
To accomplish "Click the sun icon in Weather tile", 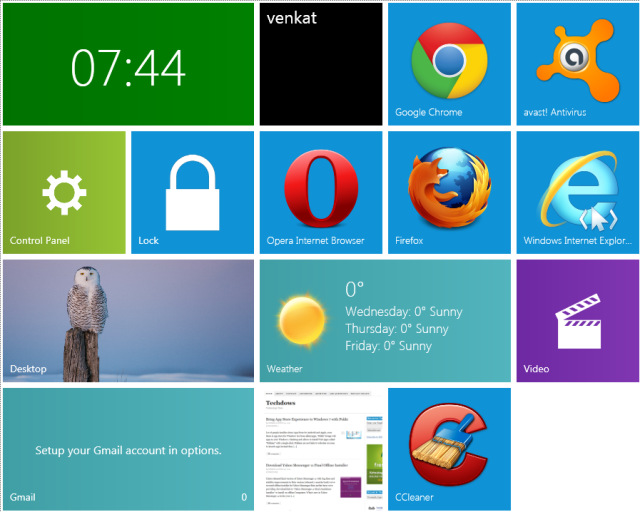I will 302,320.
